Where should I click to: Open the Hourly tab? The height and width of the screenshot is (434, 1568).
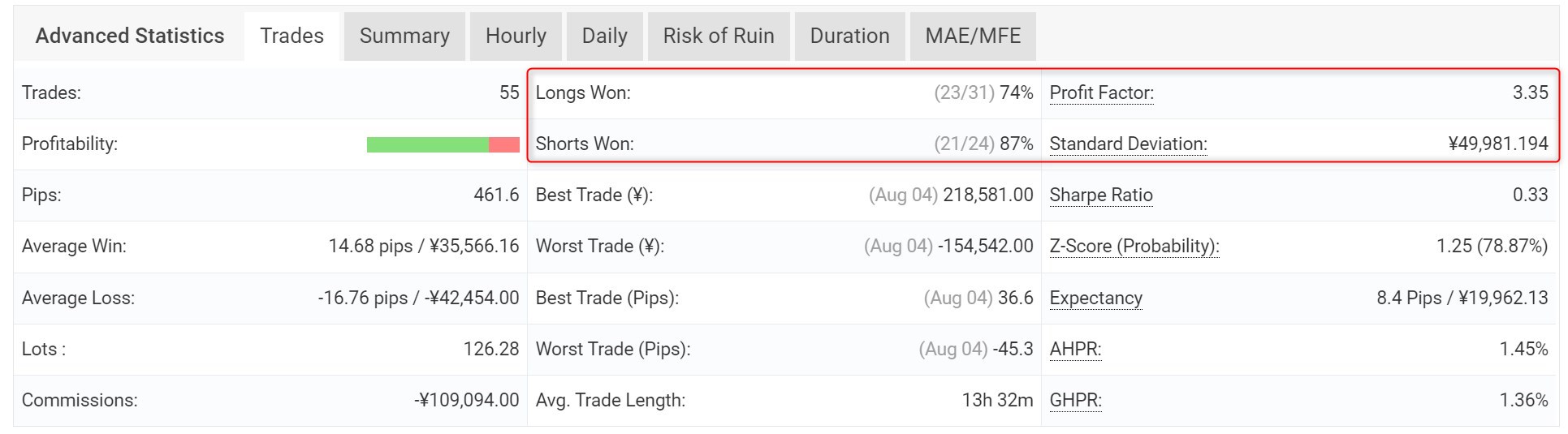pos(516,37)
